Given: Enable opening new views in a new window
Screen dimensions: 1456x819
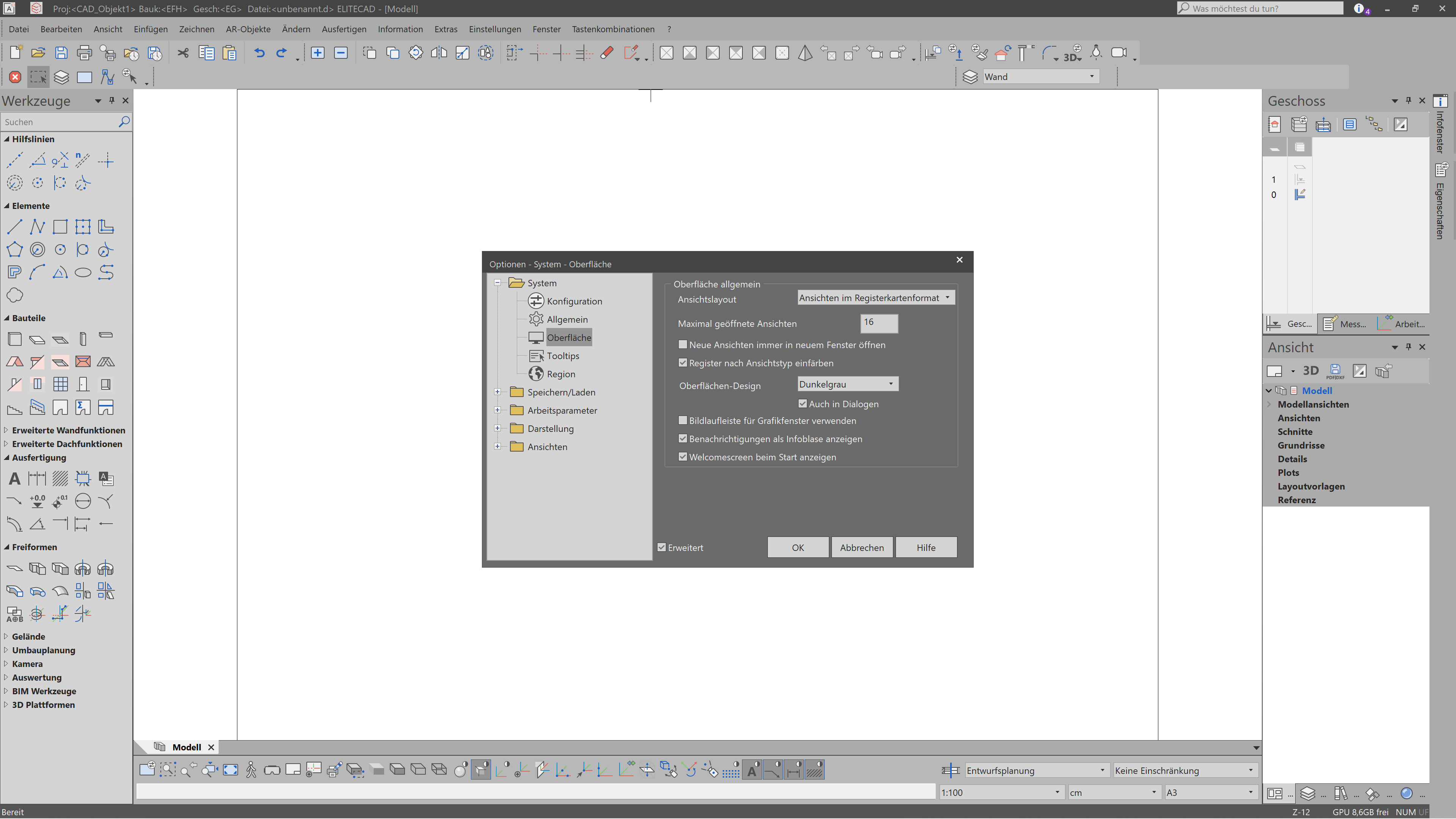Looking at the screenshot, I should coord(683,344).
